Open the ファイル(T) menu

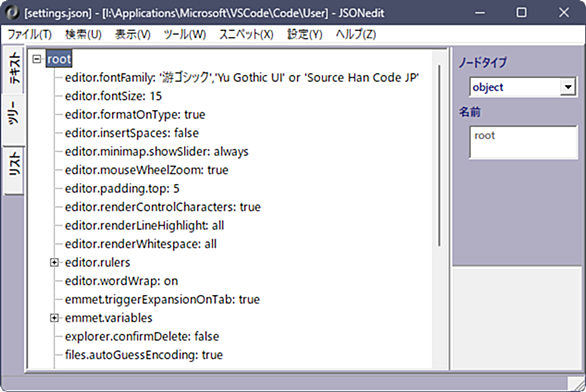coord(30,34)
